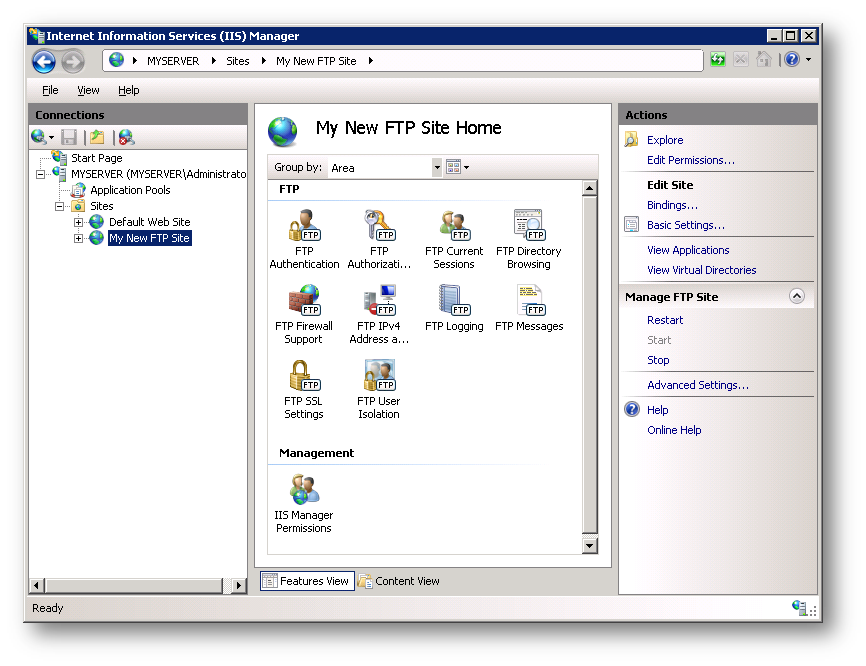This screenshot has height=666, width=866.
Task: Open dropdown arrow next to Create Connection icon
Action: pos(51,137)
